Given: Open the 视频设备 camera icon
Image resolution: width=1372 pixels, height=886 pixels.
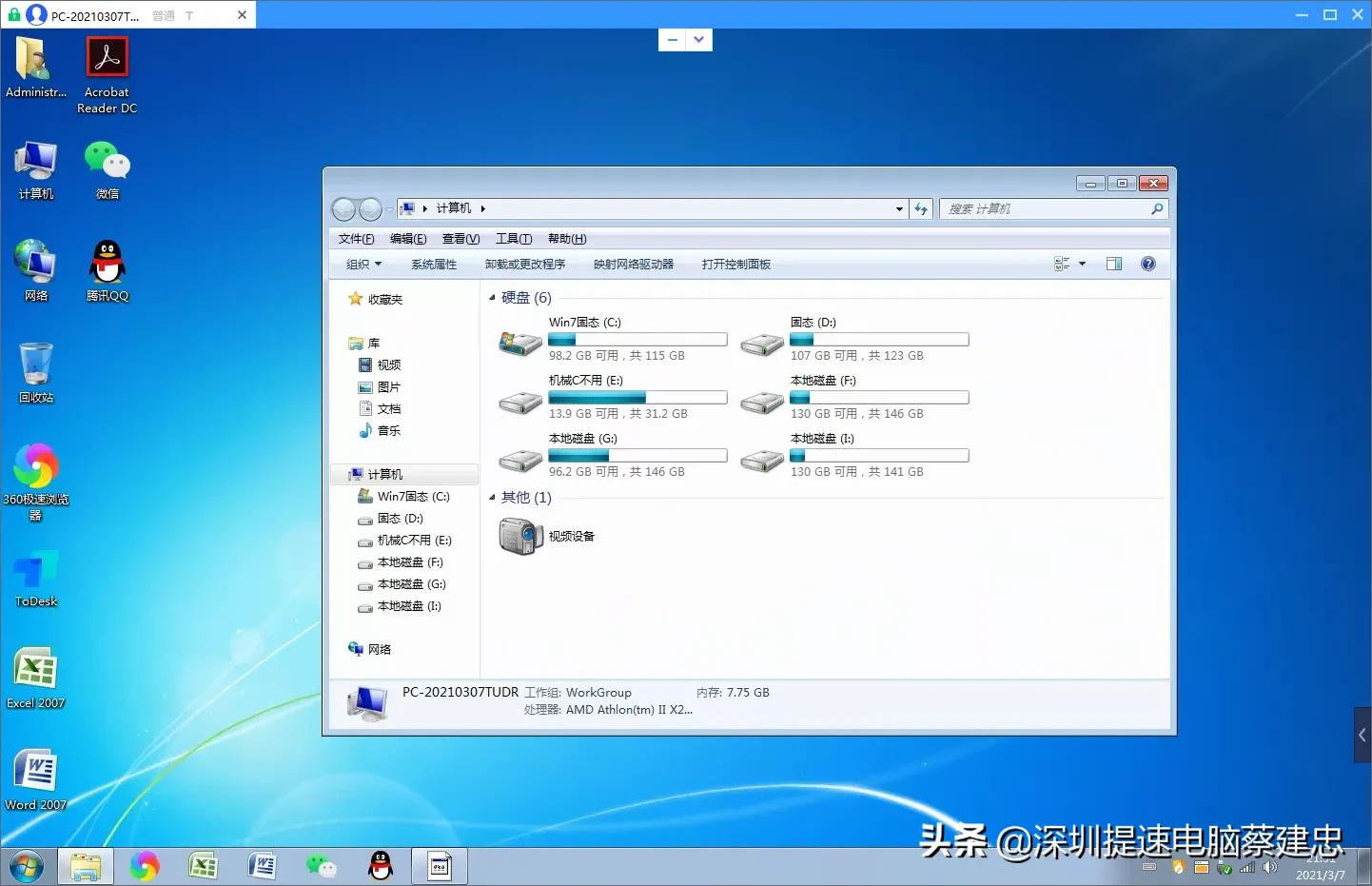Looking at the screenshot, I should tap(520, 537).
